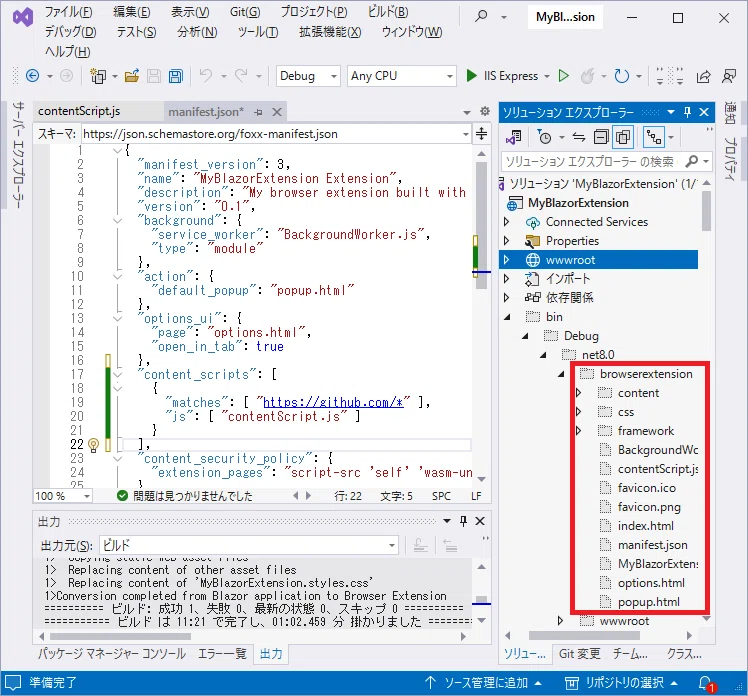The image size is (748, 696).
Task: Select popup.html in Solution Explorer
Action: [648, 602]
